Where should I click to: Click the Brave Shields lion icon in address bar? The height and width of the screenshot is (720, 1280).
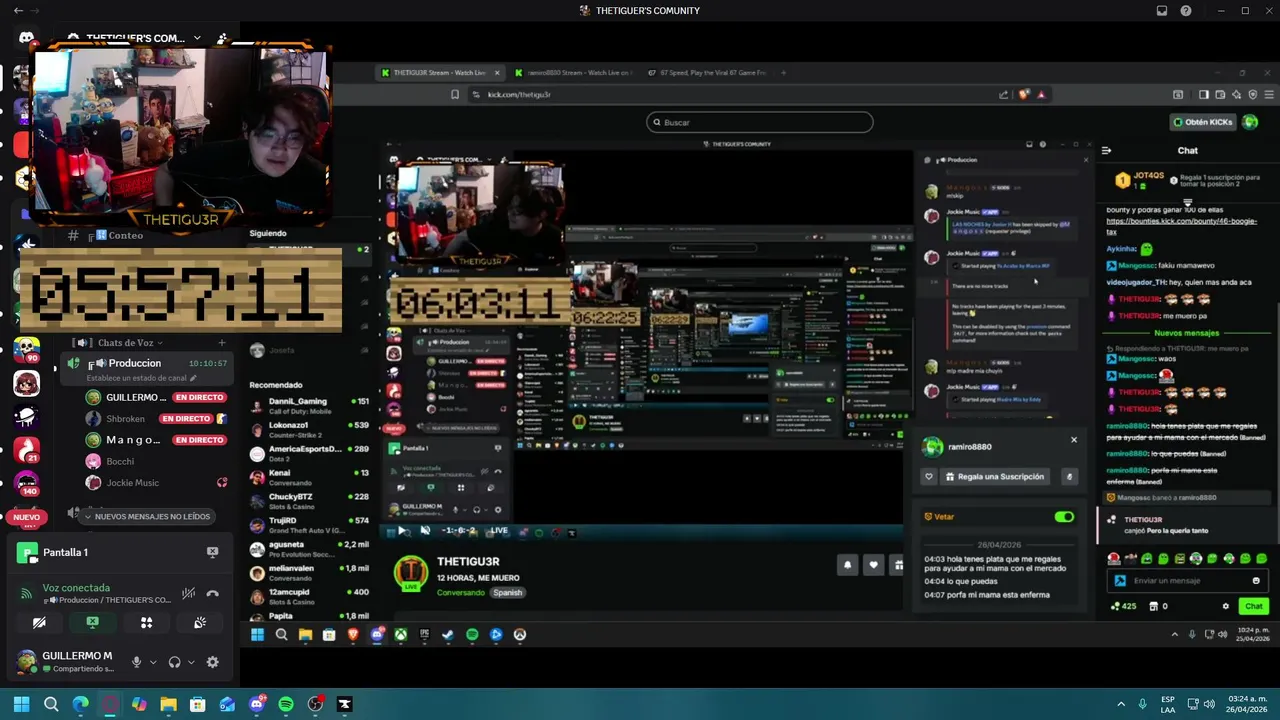1024,94
